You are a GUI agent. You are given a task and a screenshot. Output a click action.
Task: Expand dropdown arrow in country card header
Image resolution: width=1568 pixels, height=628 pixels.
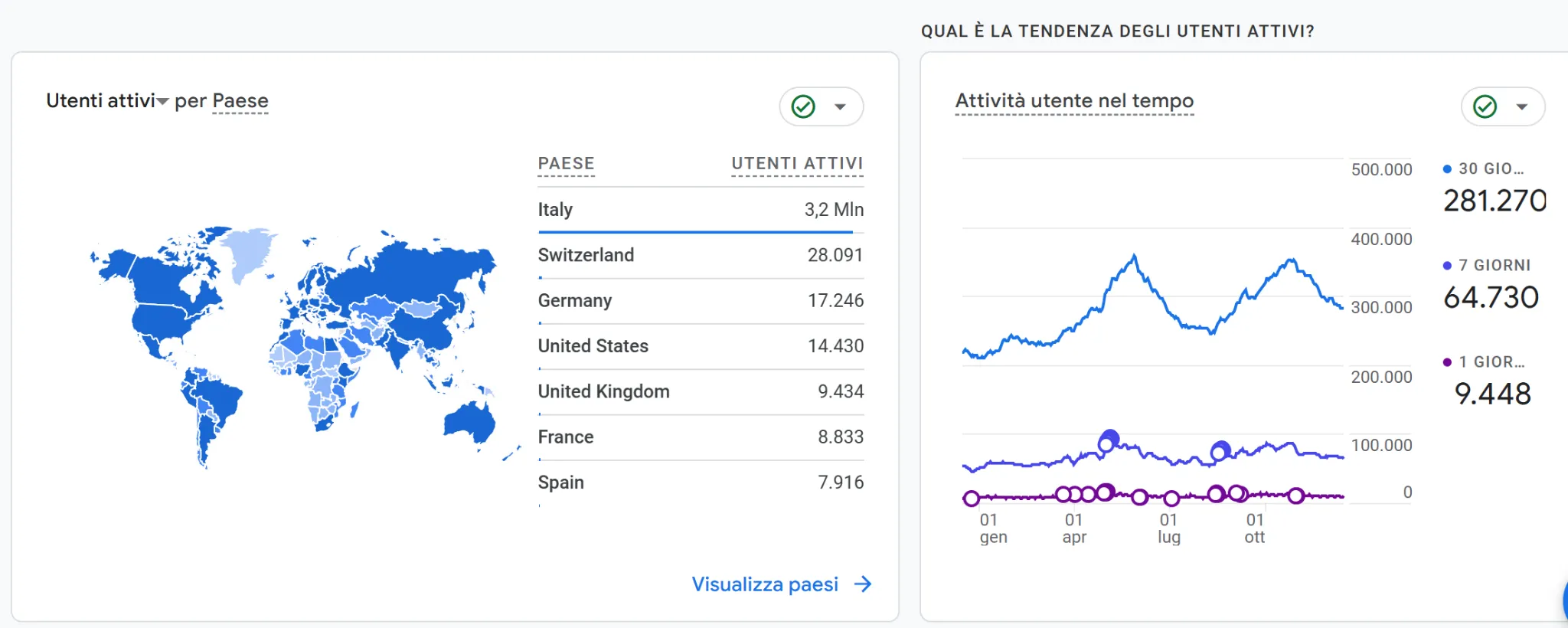(840, 106)
